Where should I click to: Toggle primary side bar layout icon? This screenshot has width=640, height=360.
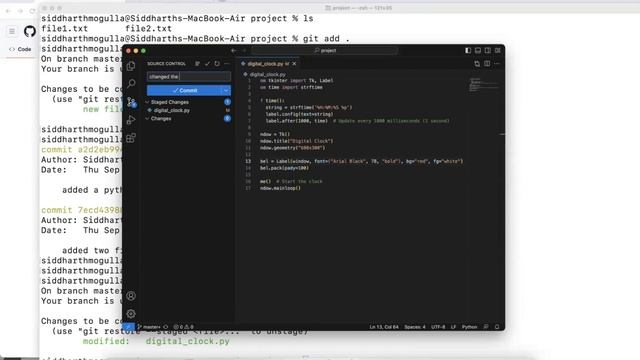pyautogui.click(x=468, y=51)
